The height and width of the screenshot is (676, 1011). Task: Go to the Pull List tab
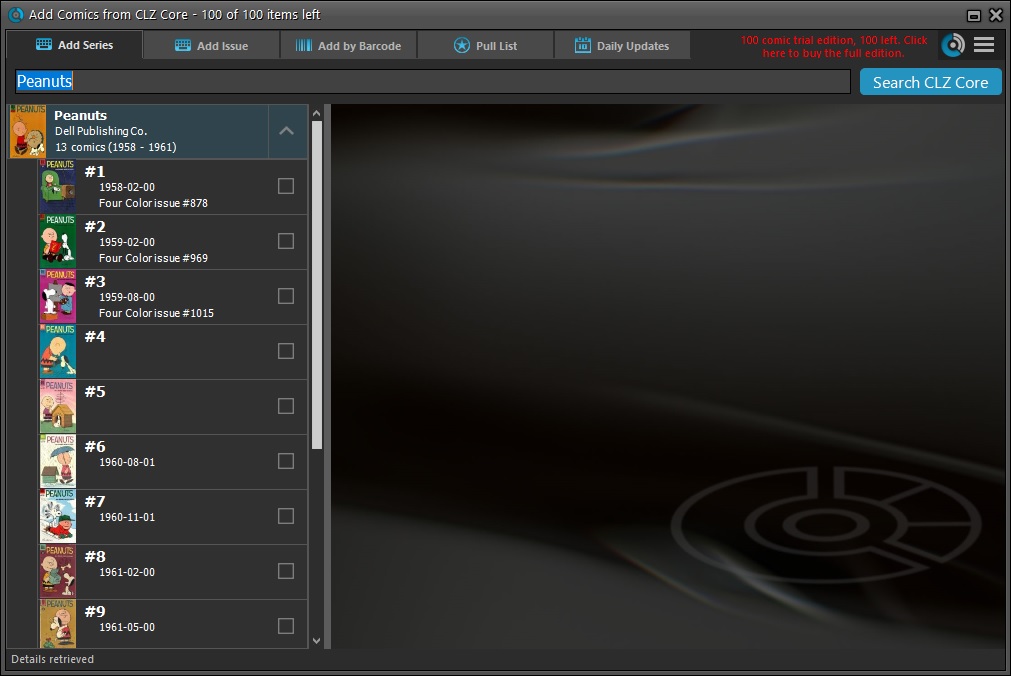(x=485, y=46)
